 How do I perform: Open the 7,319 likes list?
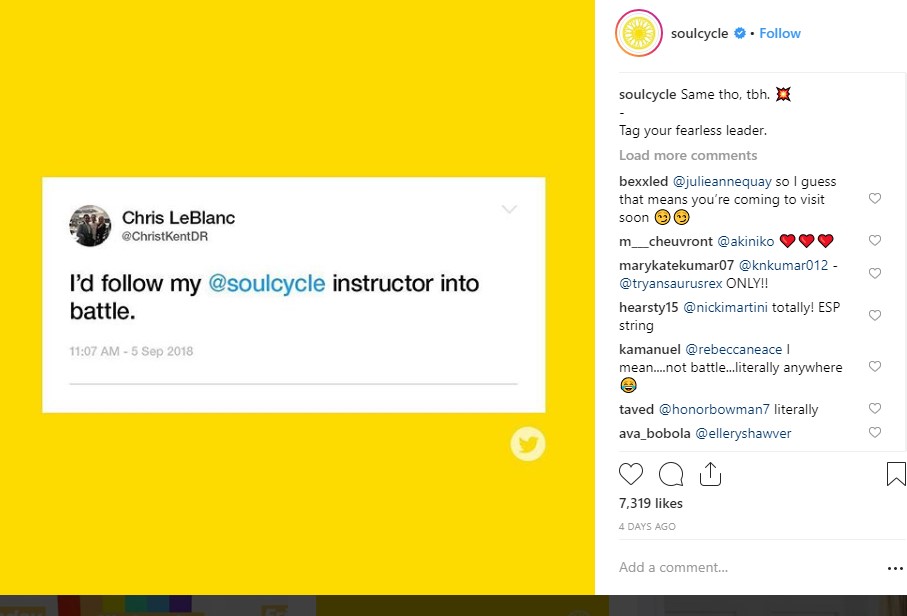pos(651,503)
